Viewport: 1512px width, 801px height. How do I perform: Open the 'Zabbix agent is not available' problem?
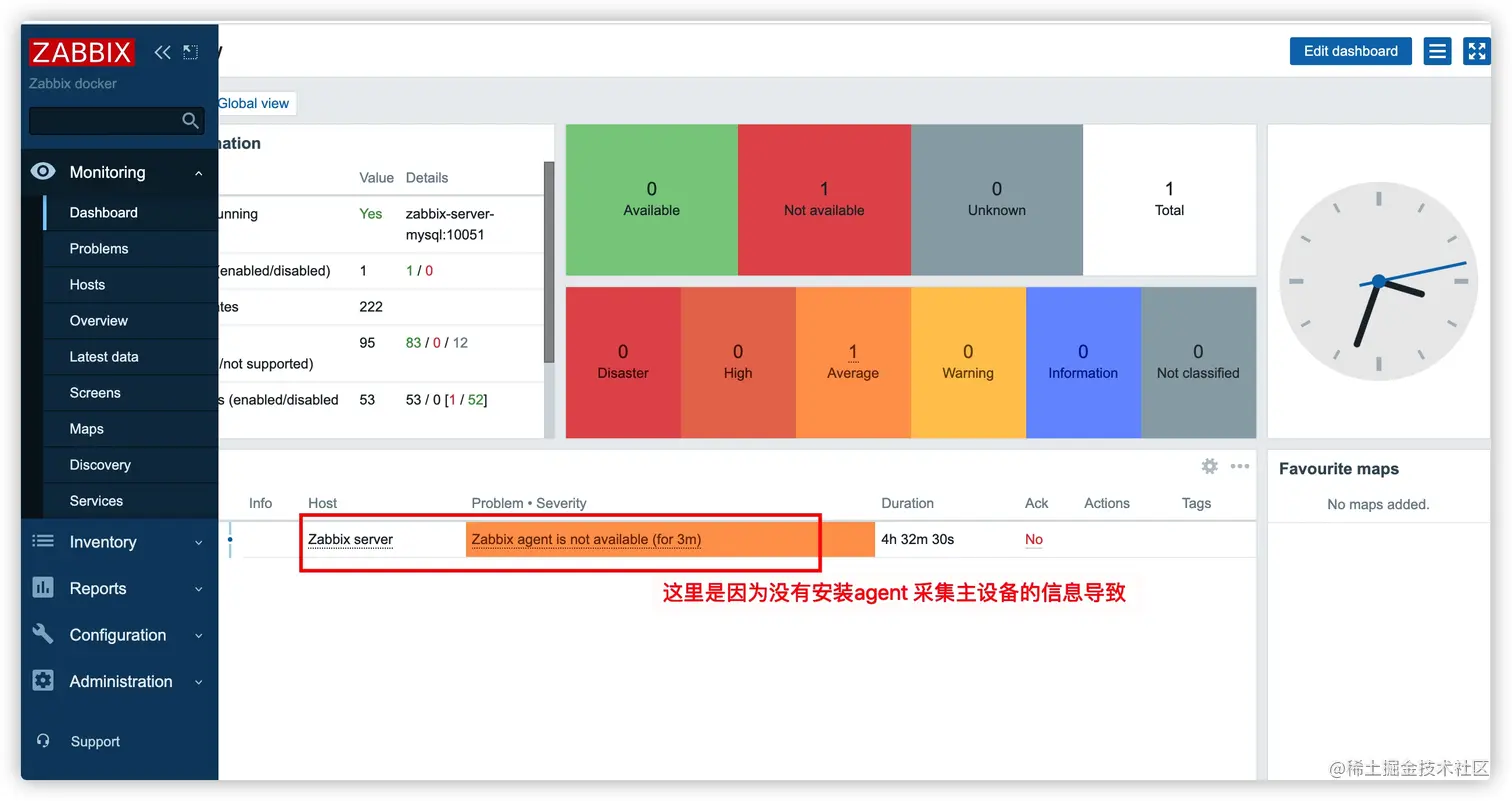pos(586,539)
